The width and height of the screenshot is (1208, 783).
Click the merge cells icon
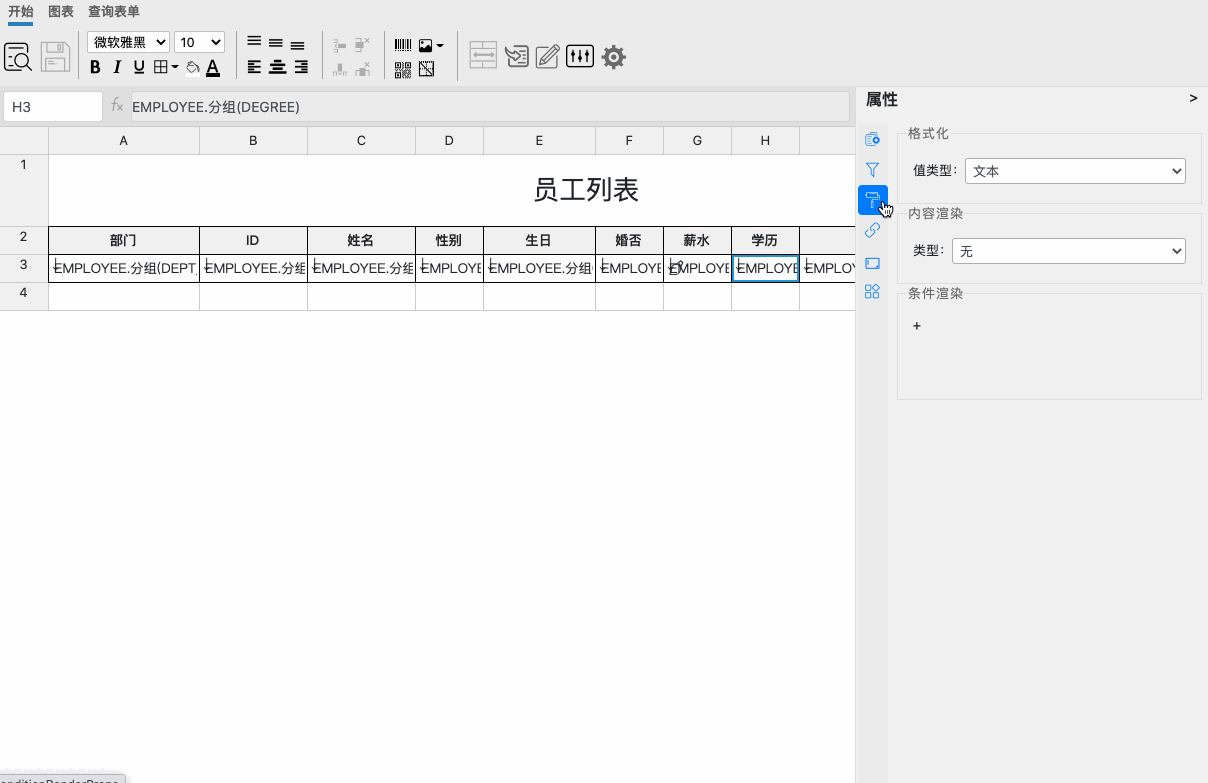tap(483, 56)
